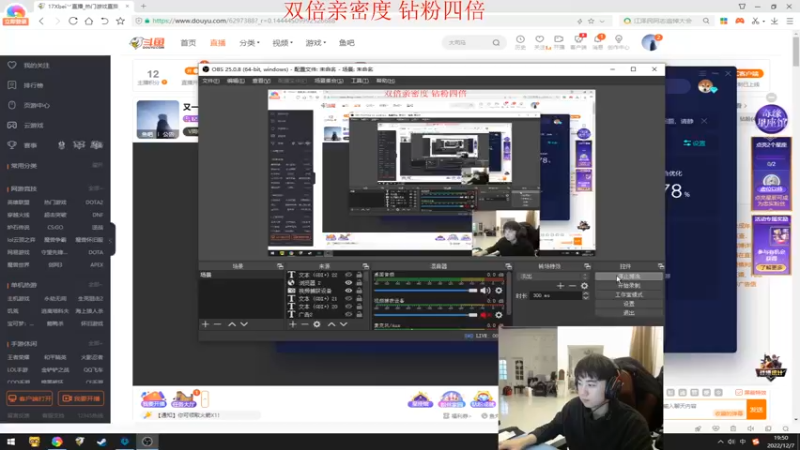The width and height of the screenshot is (800, 450).
Task: Open OBS View menu
Action: pos(261,81)
